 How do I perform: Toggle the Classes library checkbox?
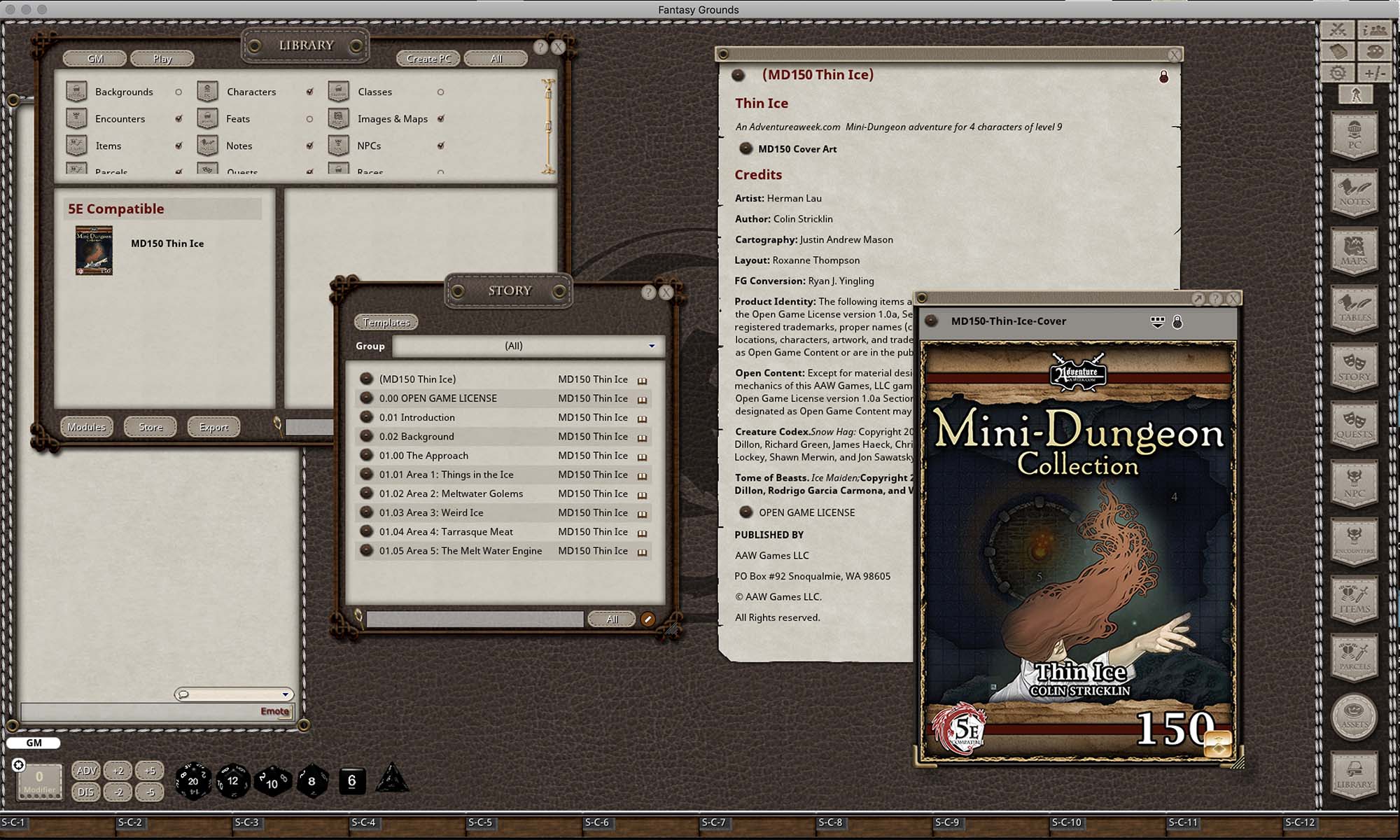tap(440, 92)
